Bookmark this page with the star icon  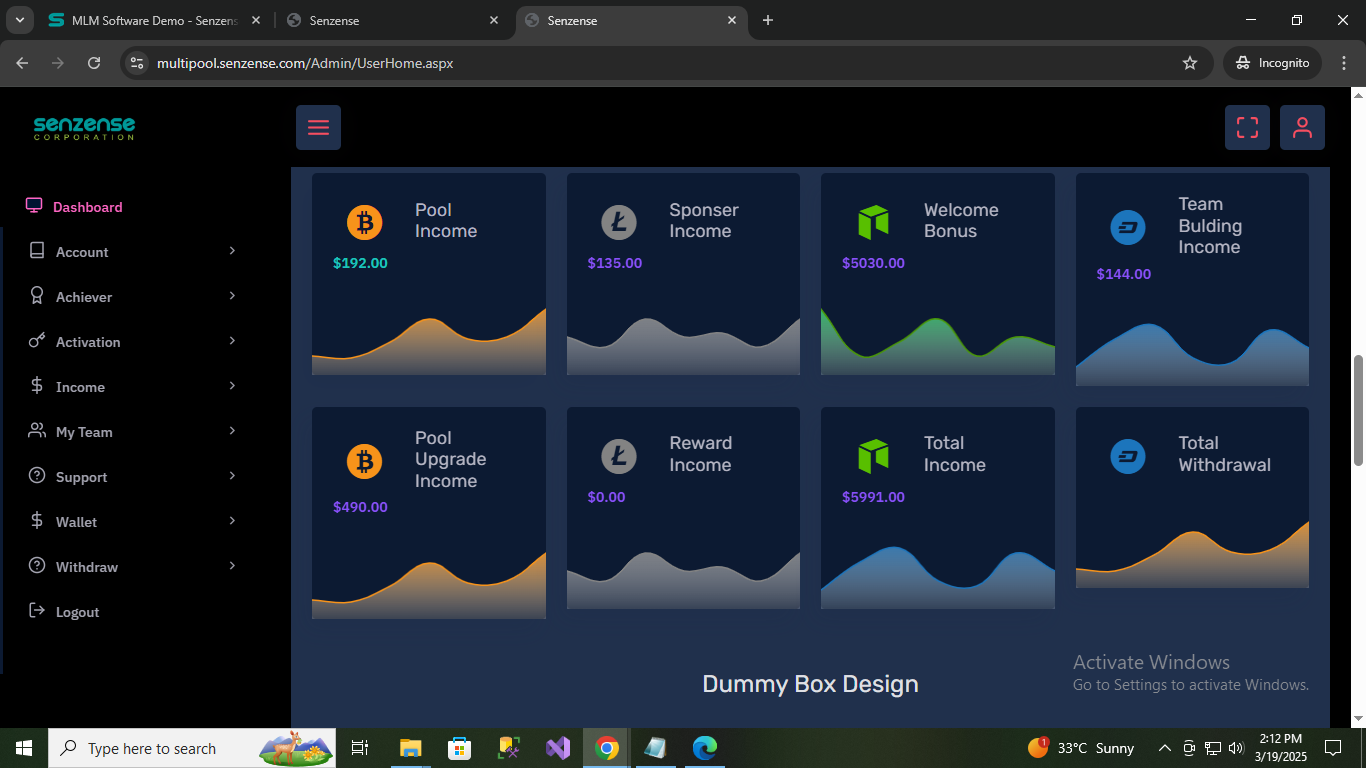(x=1190, y=63)
